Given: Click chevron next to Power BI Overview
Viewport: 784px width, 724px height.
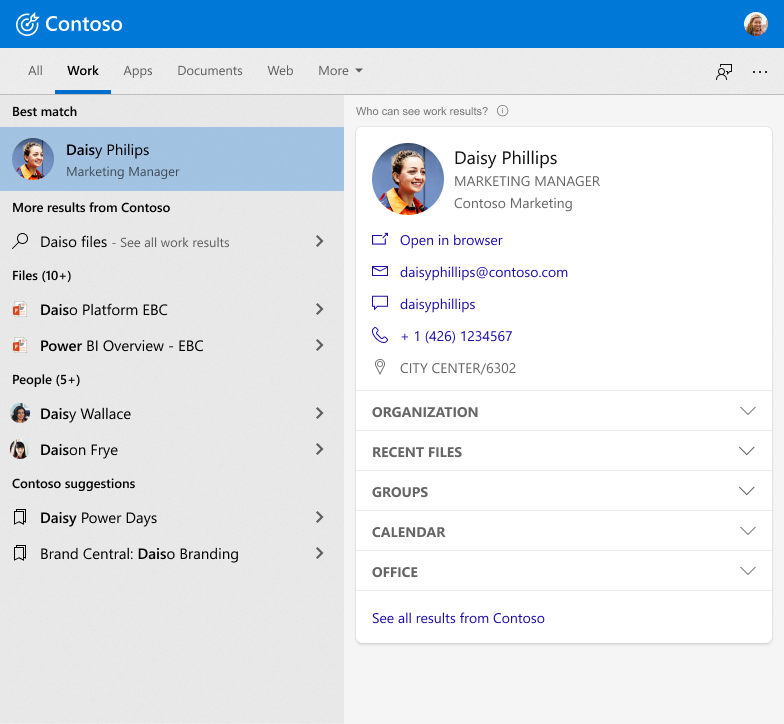Looking at the screenshot, I should [x=320, y=345].
